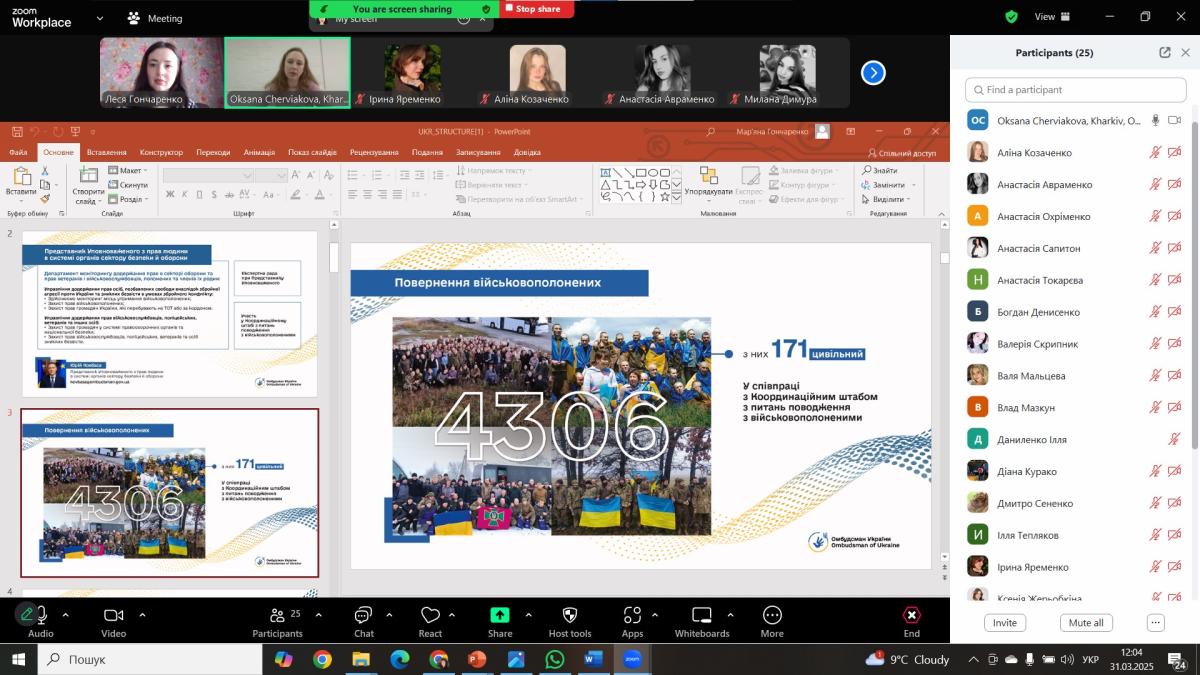This screenshot has height=675, width=1200.
Task: Click the React heart icon
Action: pos(430,616)
